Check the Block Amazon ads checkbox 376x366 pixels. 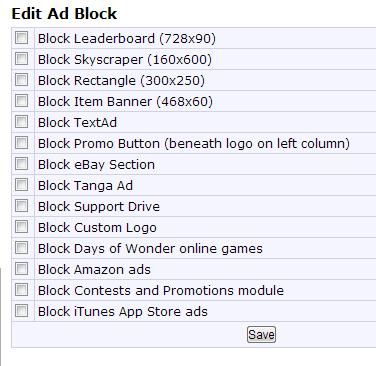[21, 268]
